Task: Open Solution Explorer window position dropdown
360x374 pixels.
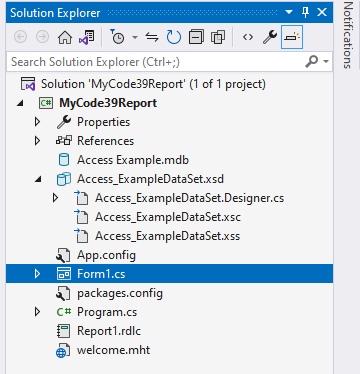Action: tap(289, 13)
